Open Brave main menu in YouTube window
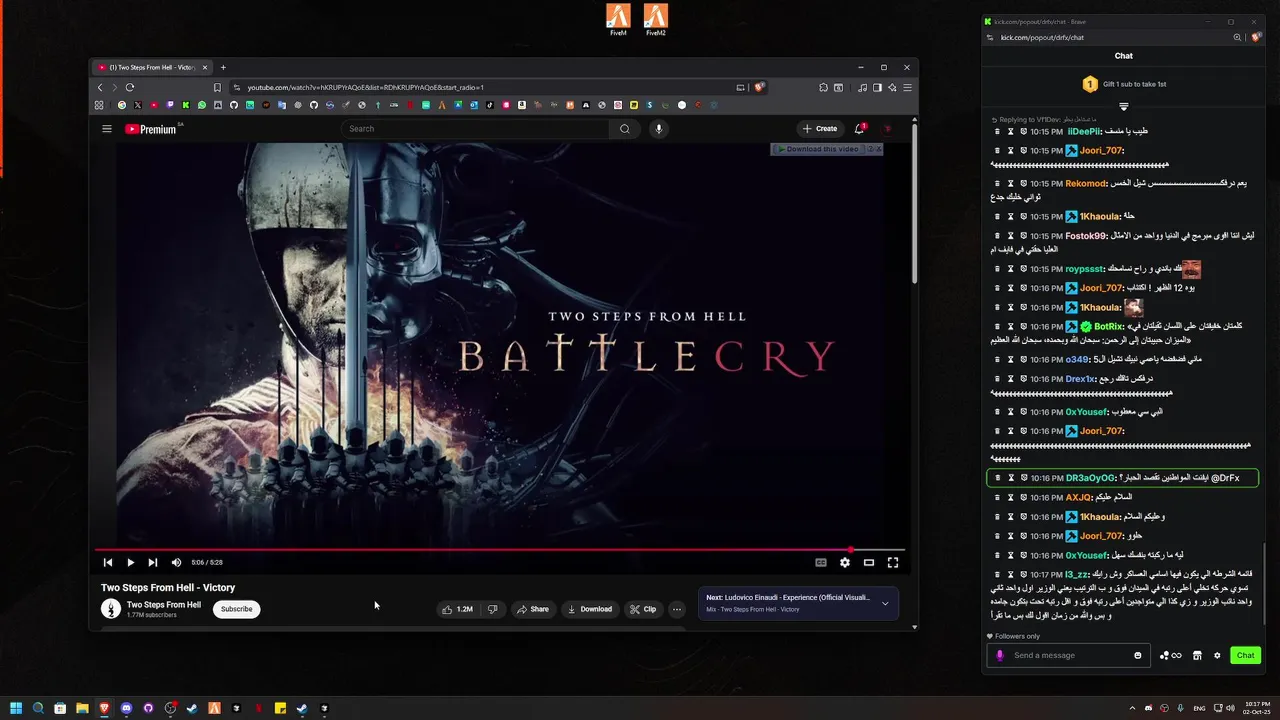This screenshot has width=1280, height=720. point(907,88)
